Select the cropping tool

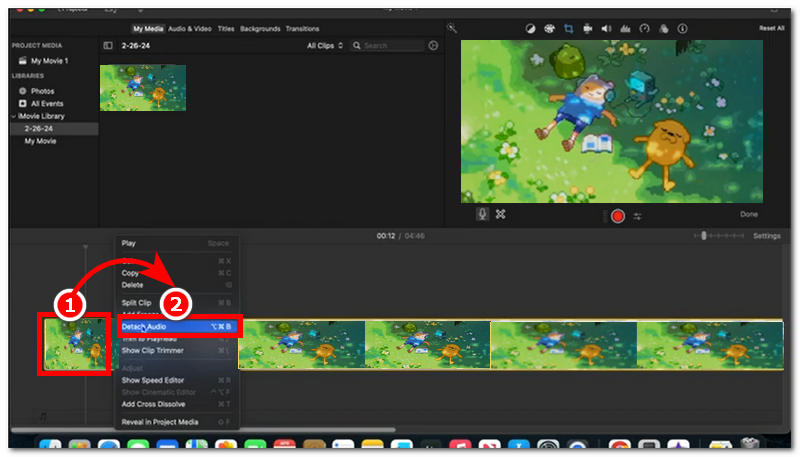coord(568,29)
